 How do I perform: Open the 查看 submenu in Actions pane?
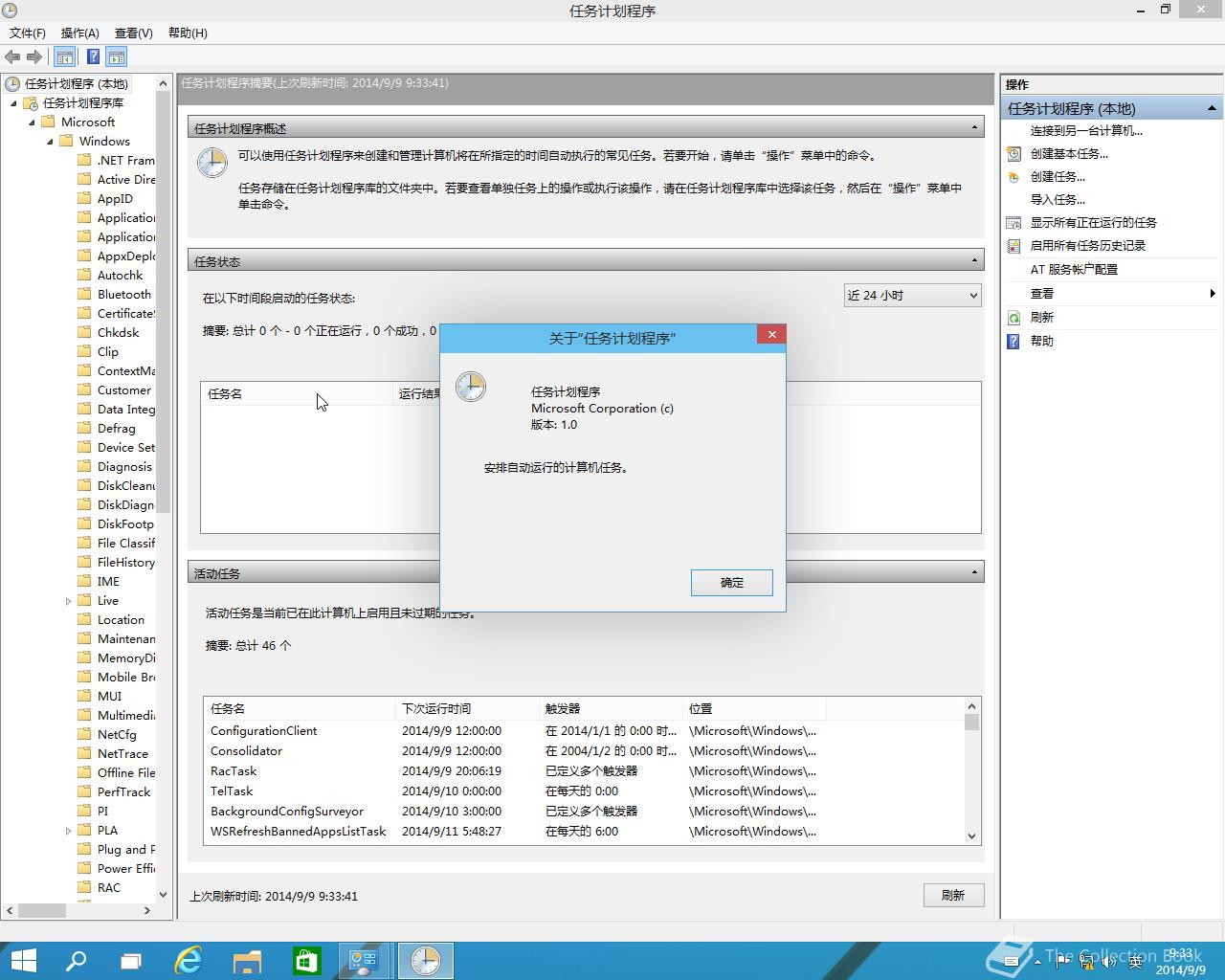pyautogui.click(x=1111, y=294)
